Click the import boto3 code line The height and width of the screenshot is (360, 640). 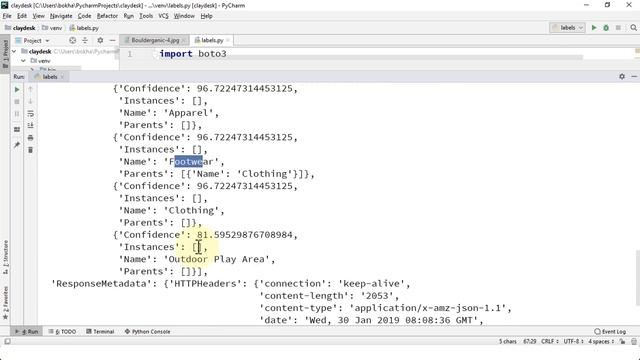pyautogui.click(x=193, y=53)
